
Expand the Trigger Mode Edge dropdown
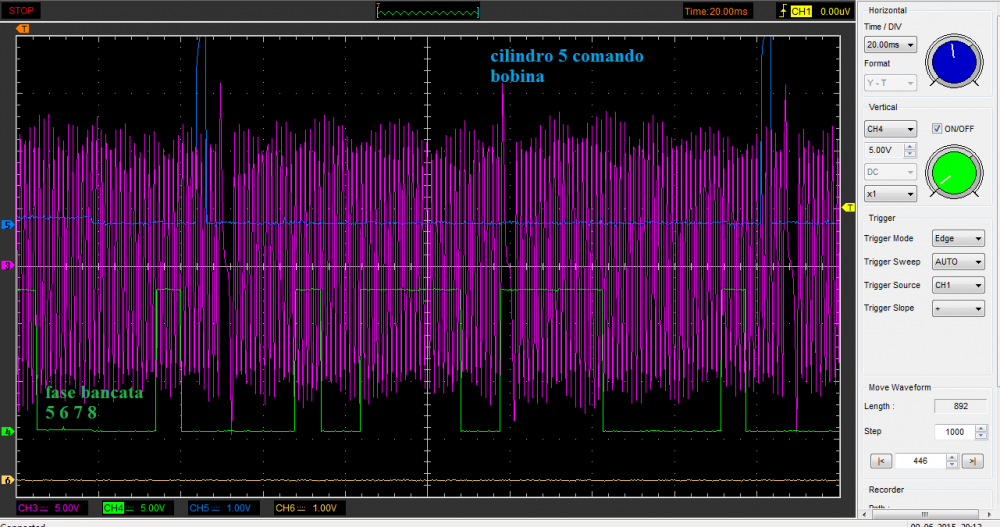coord(957,239)
